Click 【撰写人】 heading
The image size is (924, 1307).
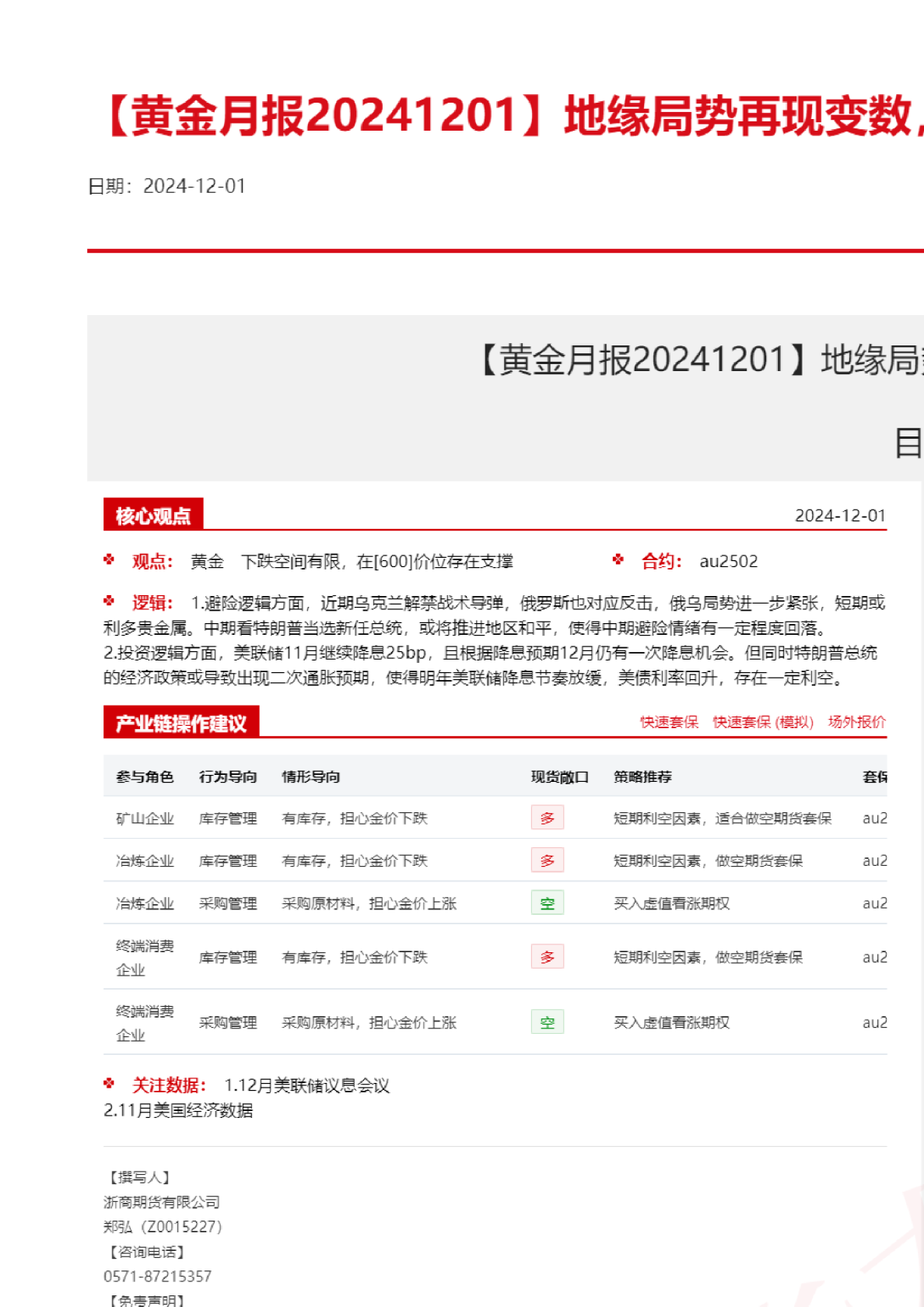(x=140, y=1177)
